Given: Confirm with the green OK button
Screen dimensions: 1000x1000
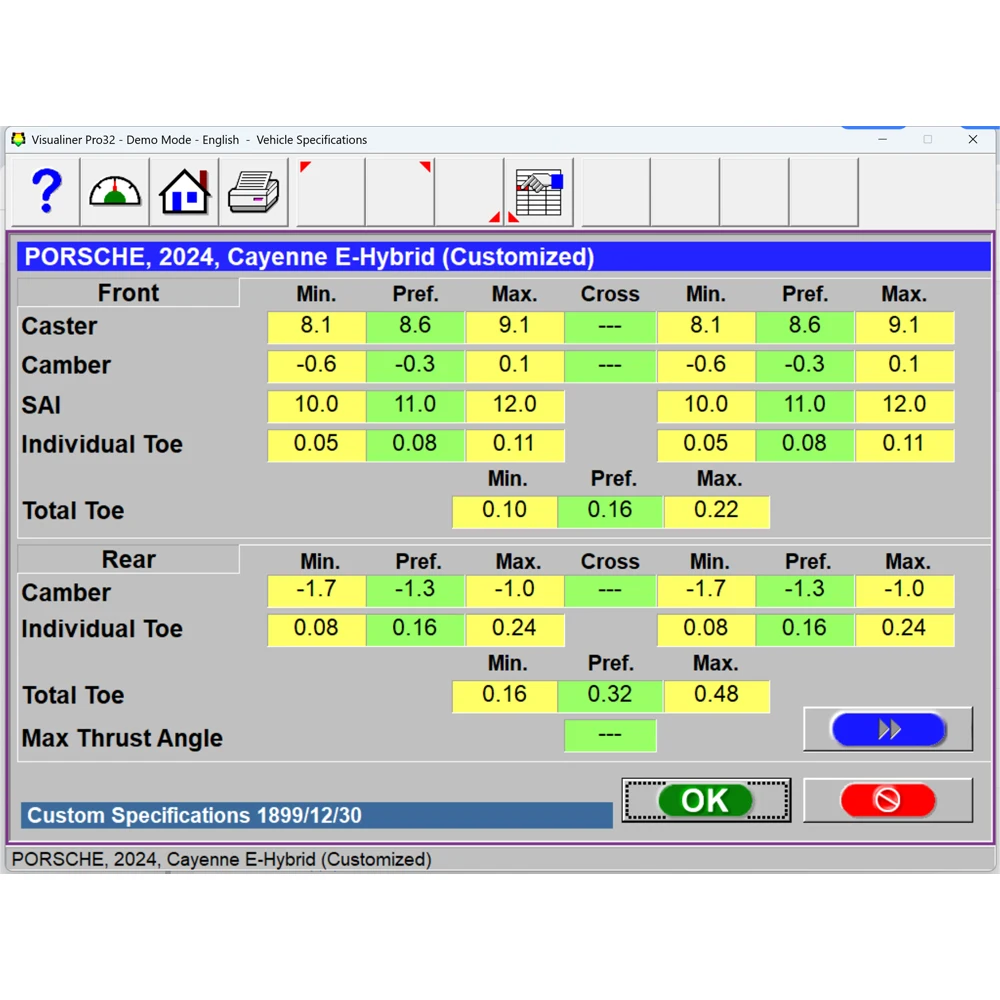Looking at the screenshot, I should pyautogui.click(x=706, y=800).
